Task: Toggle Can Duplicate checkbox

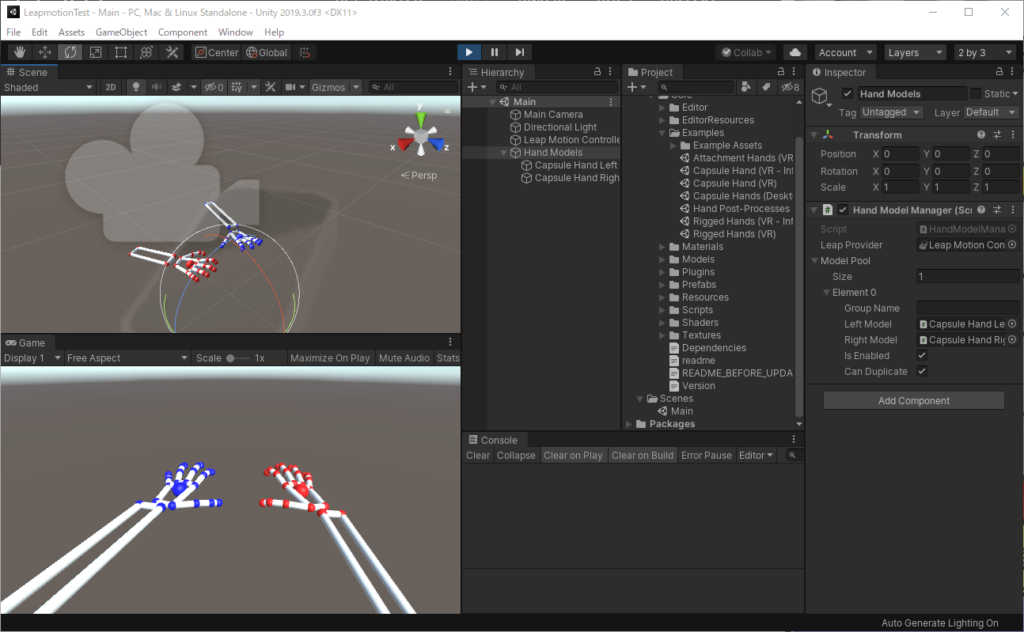Action: click(x=921, y=371)
